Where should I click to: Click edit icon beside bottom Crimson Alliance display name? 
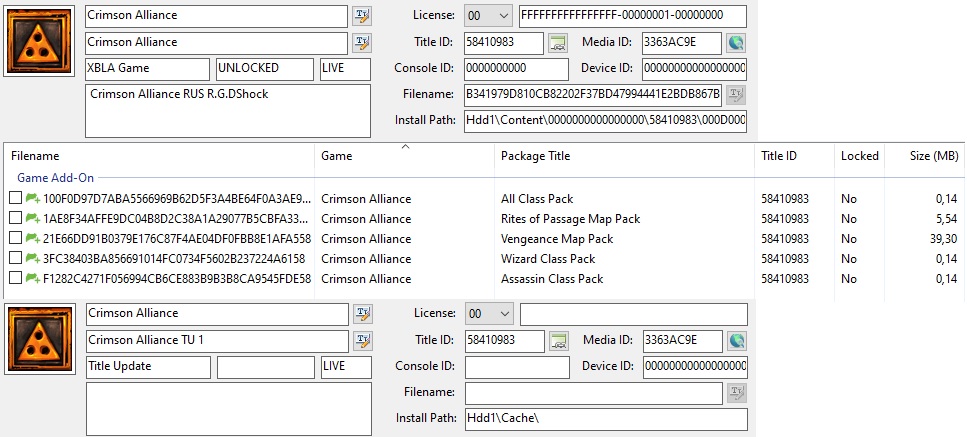pos(363,314)
